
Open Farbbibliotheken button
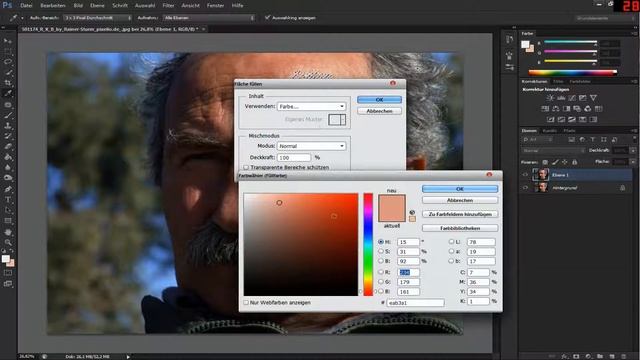[x=460, y=228]
